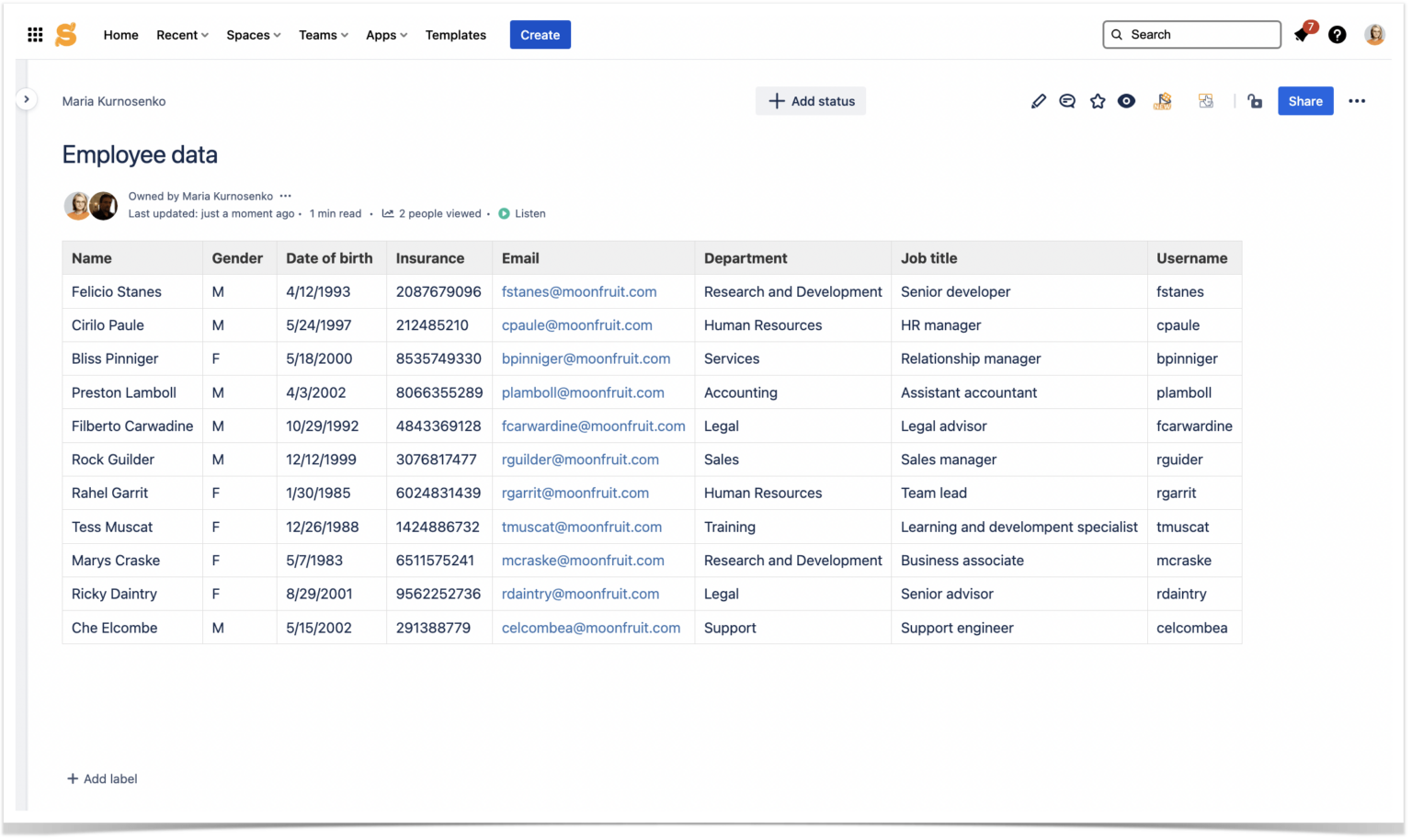Open help via the question mark icon
This screenshot has height=840, width=1412.
[1337, 34]
